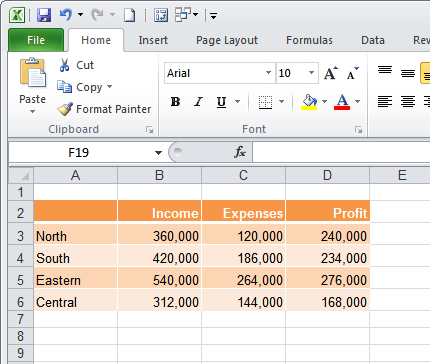Create a new blank workbook icon
The width and height of the screenshot is (430, 364).
[129, 15]
